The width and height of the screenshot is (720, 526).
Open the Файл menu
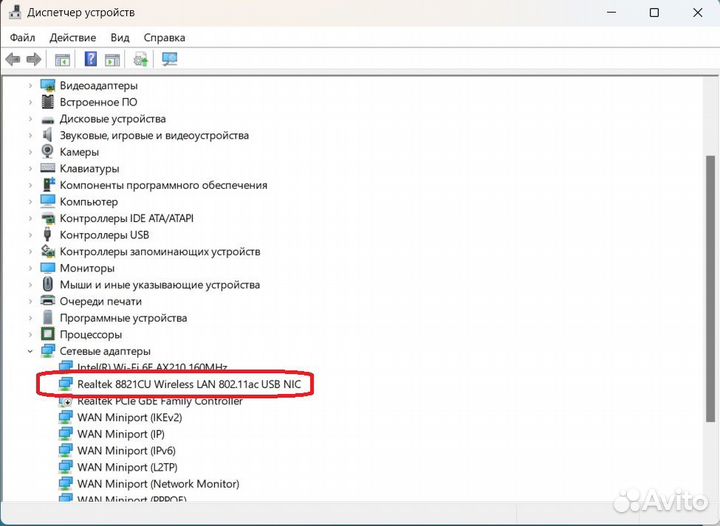click(22, 38)
